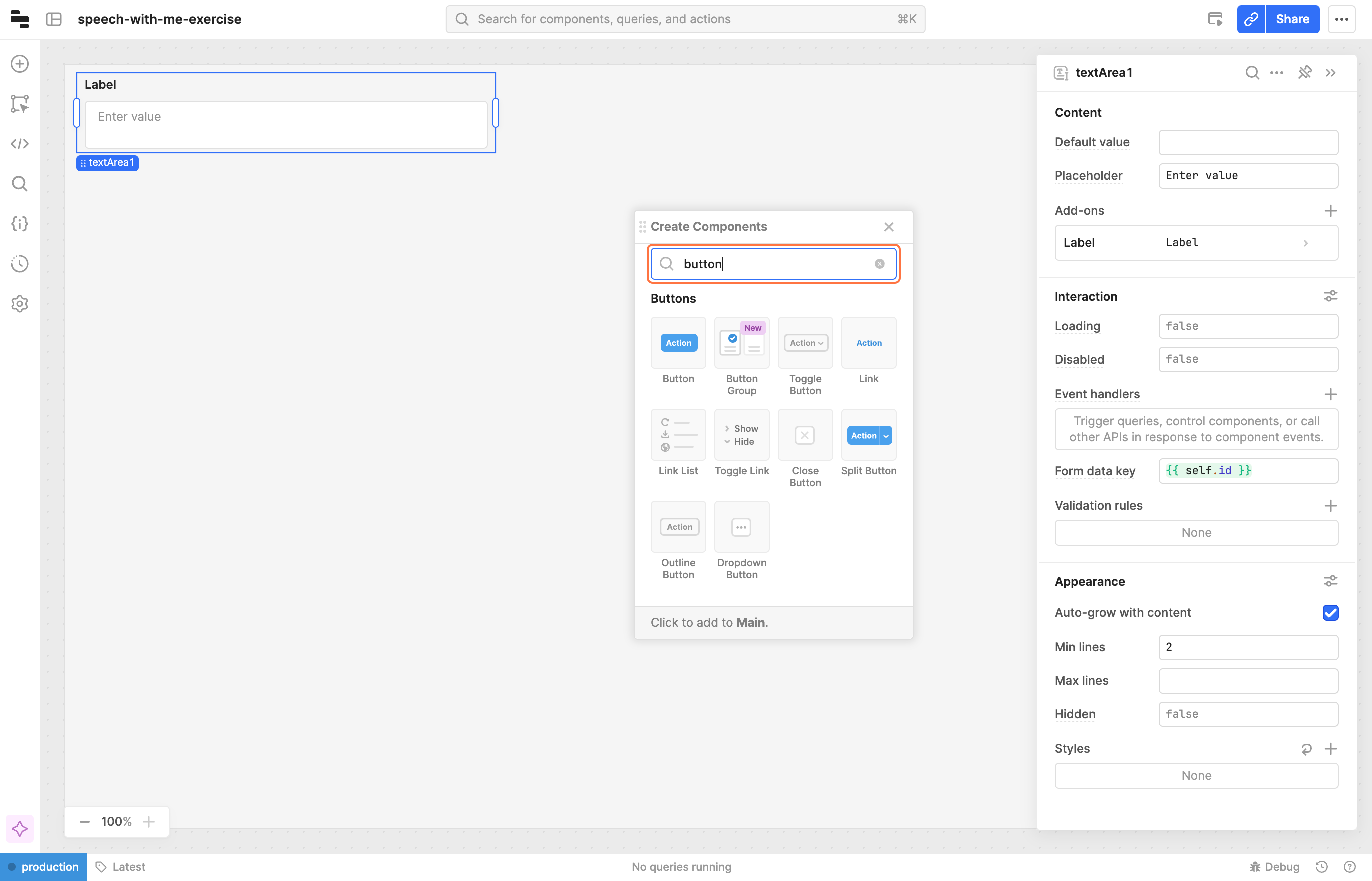Click the Preview app icon
Image resolution: width=1372 pixels, height=881 pixels.
click(1215, 19)
